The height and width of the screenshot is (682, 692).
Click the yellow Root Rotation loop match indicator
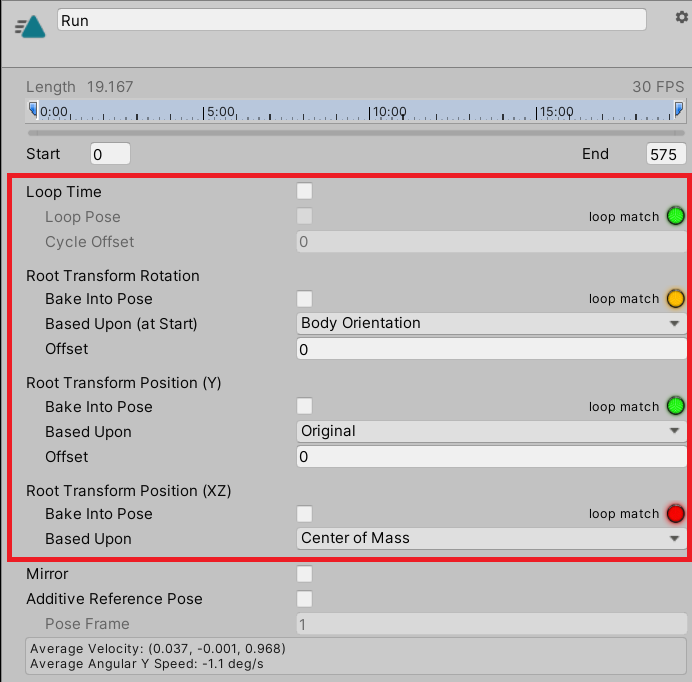[676, 299]
